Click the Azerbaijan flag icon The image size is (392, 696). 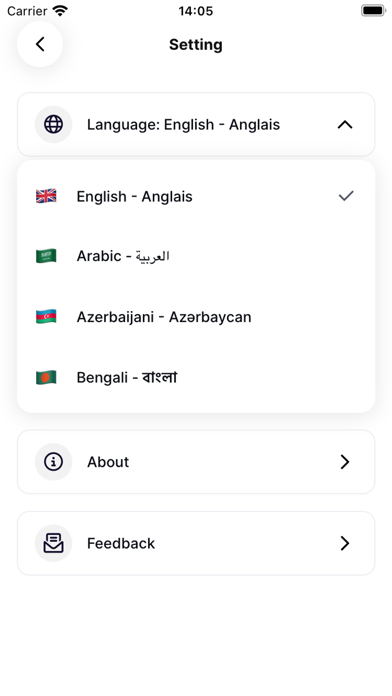pos(46,316)
